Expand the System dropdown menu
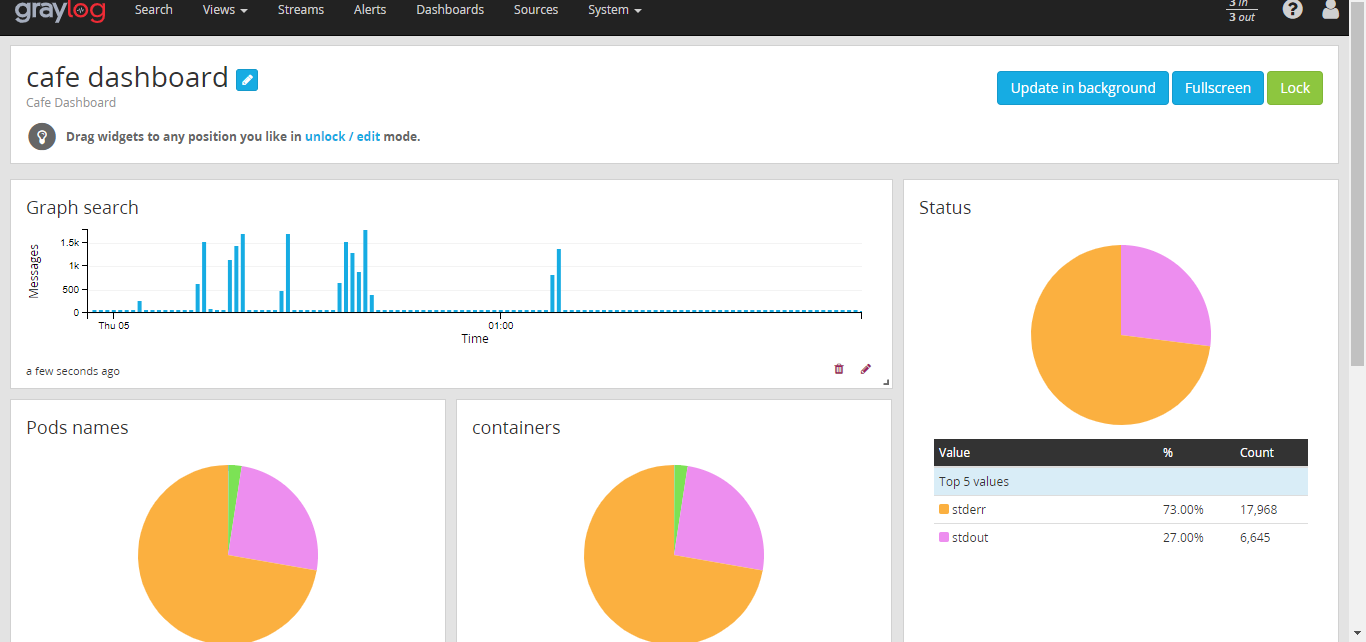 point(614,10)
